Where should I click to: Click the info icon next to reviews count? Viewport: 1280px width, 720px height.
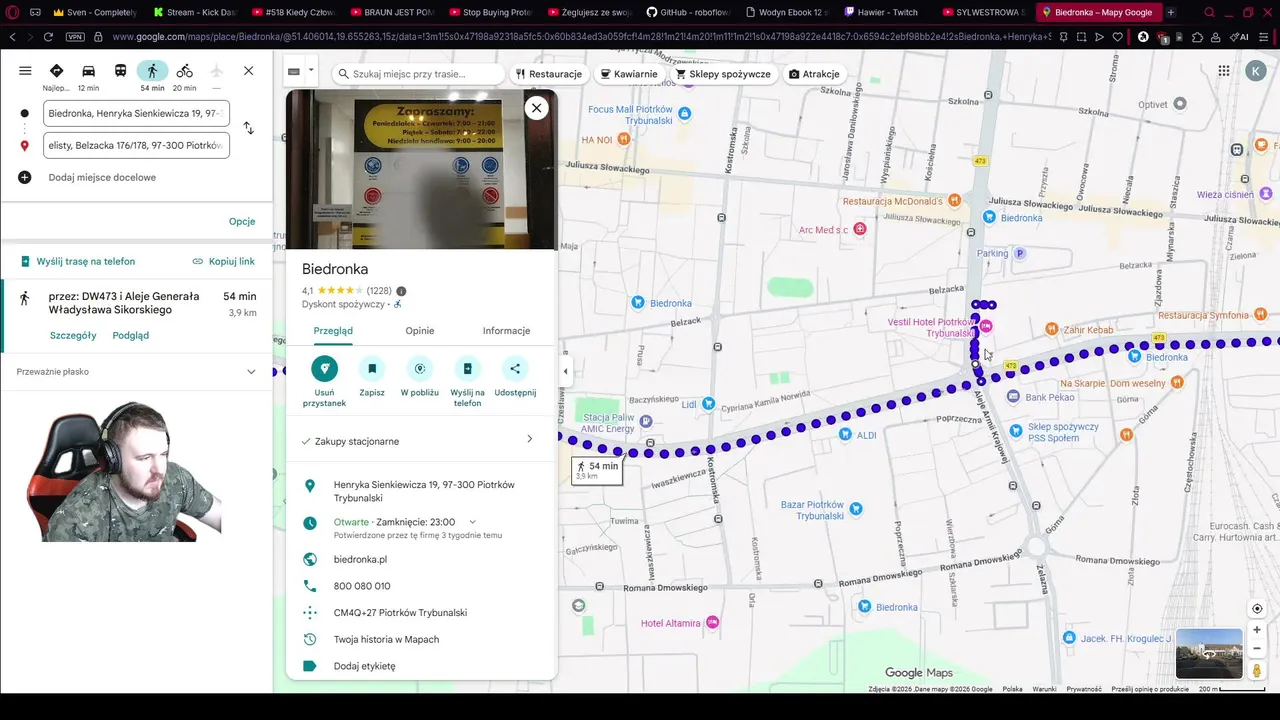[x=401, y=291]
